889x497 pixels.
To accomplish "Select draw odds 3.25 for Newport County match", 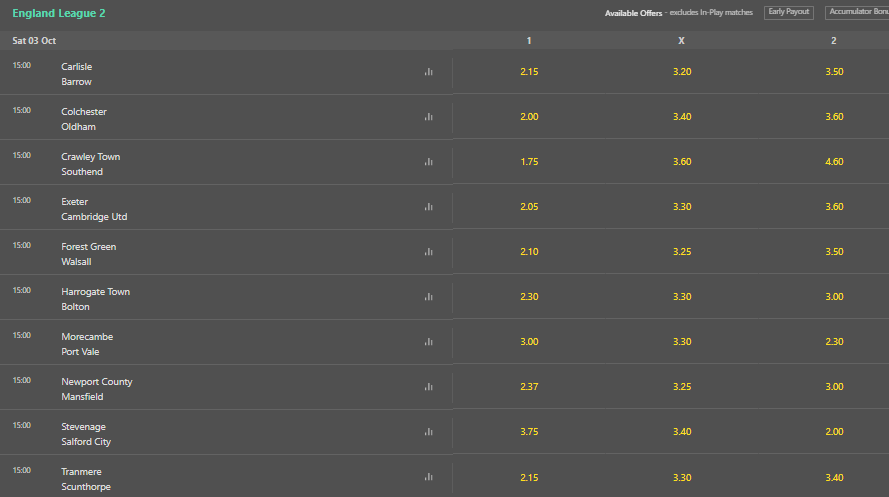I will [681, 386].
